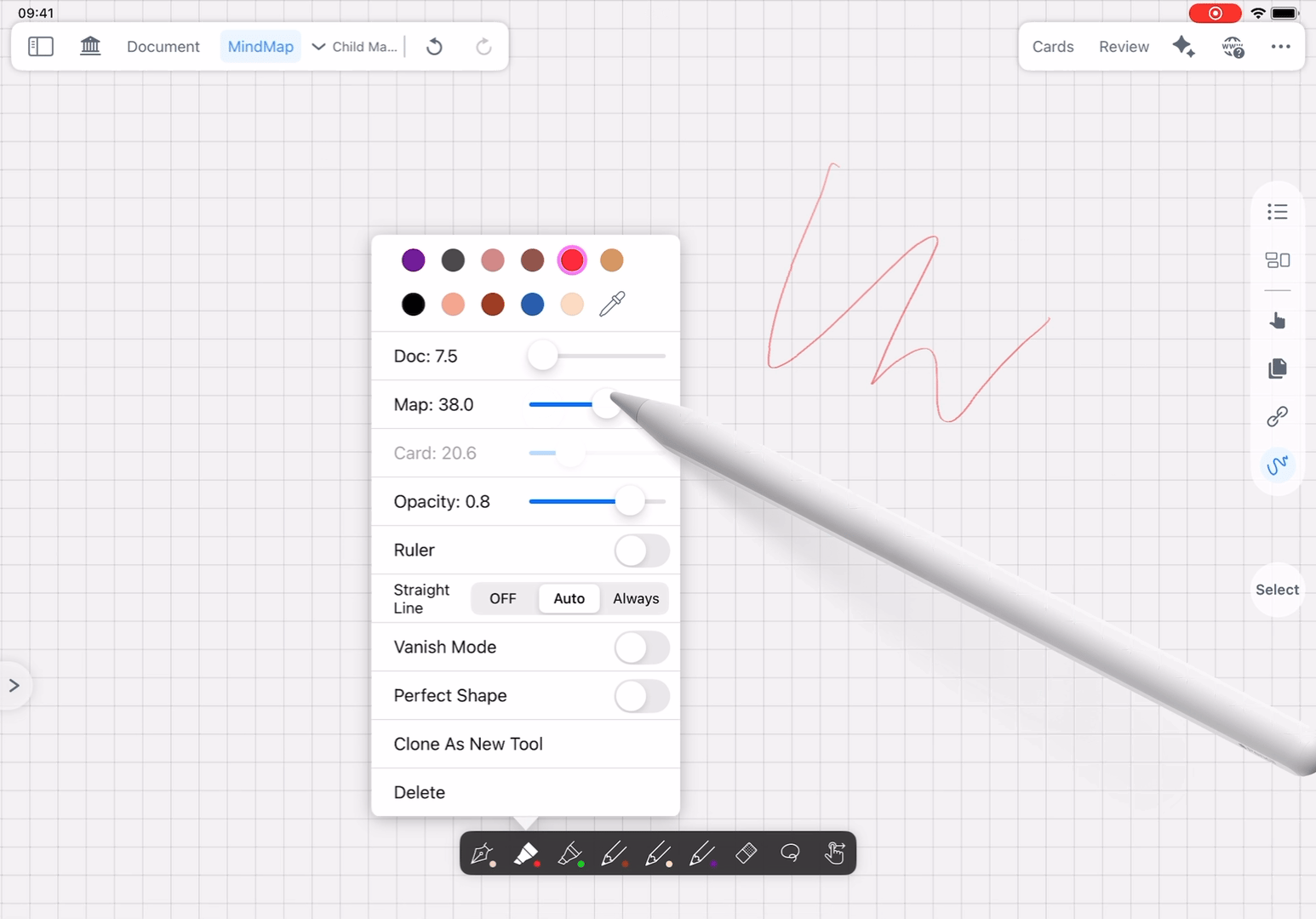The width and height of the screenshot is (1316, 919).
Task: Open the three-dots more options menu
Action: click(x=1280, y=46)
